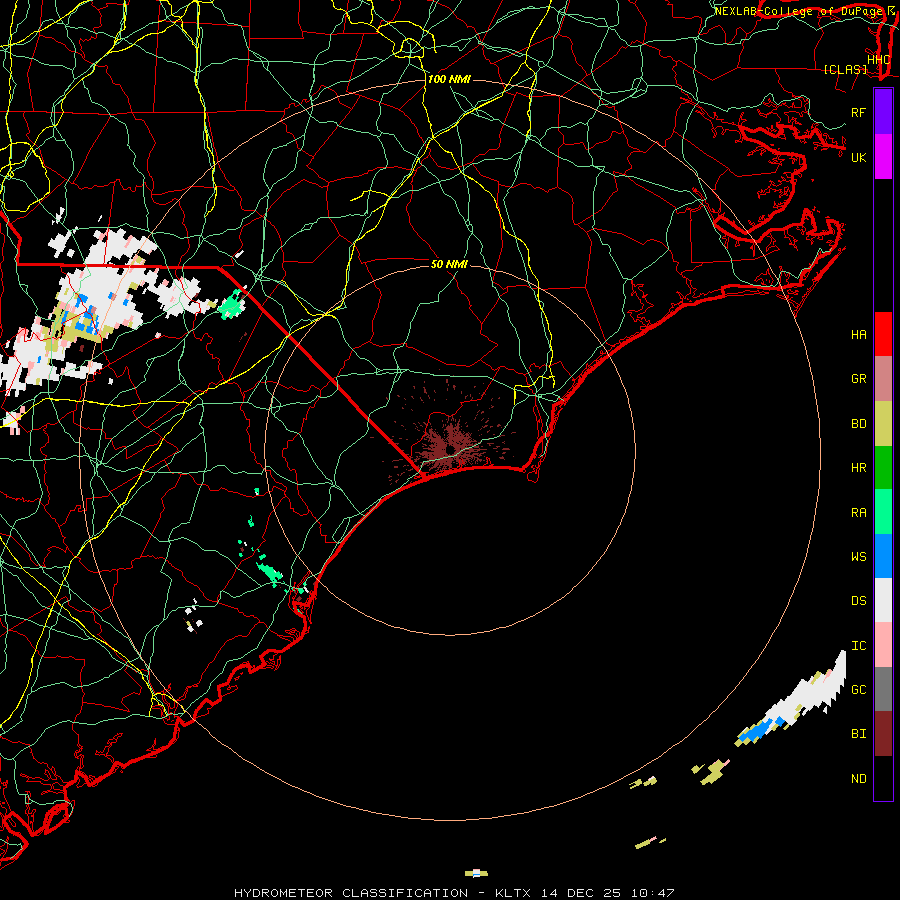
Task: Click the red HA legend color swatch
Action: click(x=883, y=334)
